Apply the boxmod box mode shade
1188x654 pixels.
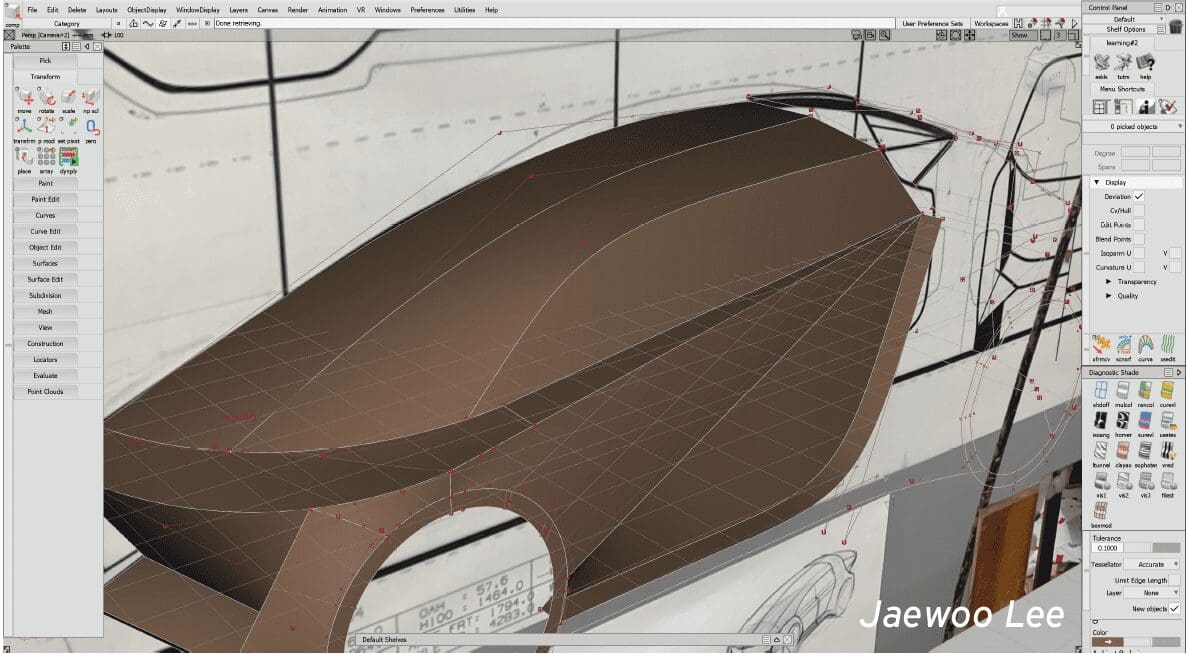pyautogui.click(x=1101, y=511)
